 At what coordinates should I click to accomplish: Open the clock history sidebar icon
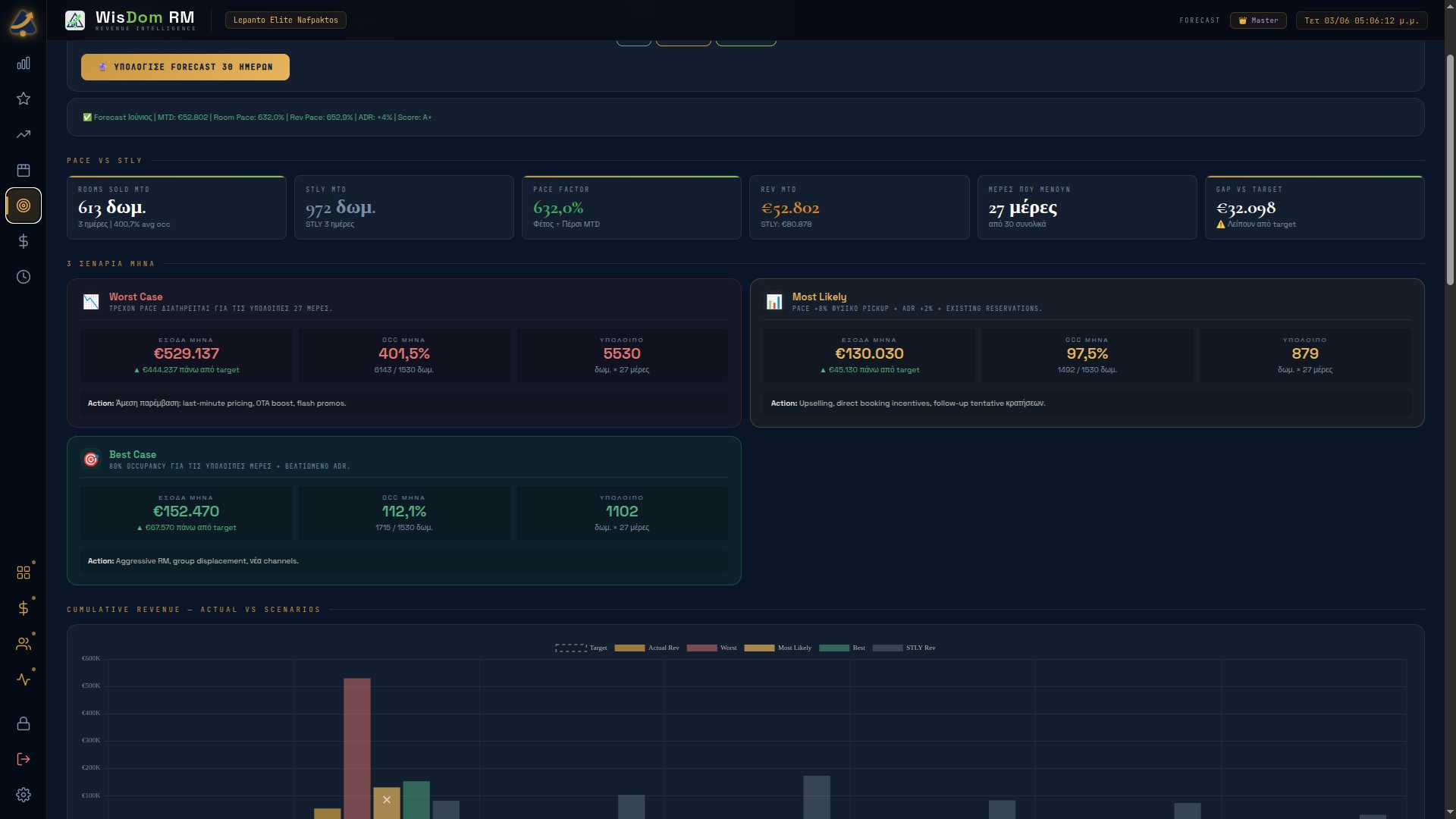[24, 277]
